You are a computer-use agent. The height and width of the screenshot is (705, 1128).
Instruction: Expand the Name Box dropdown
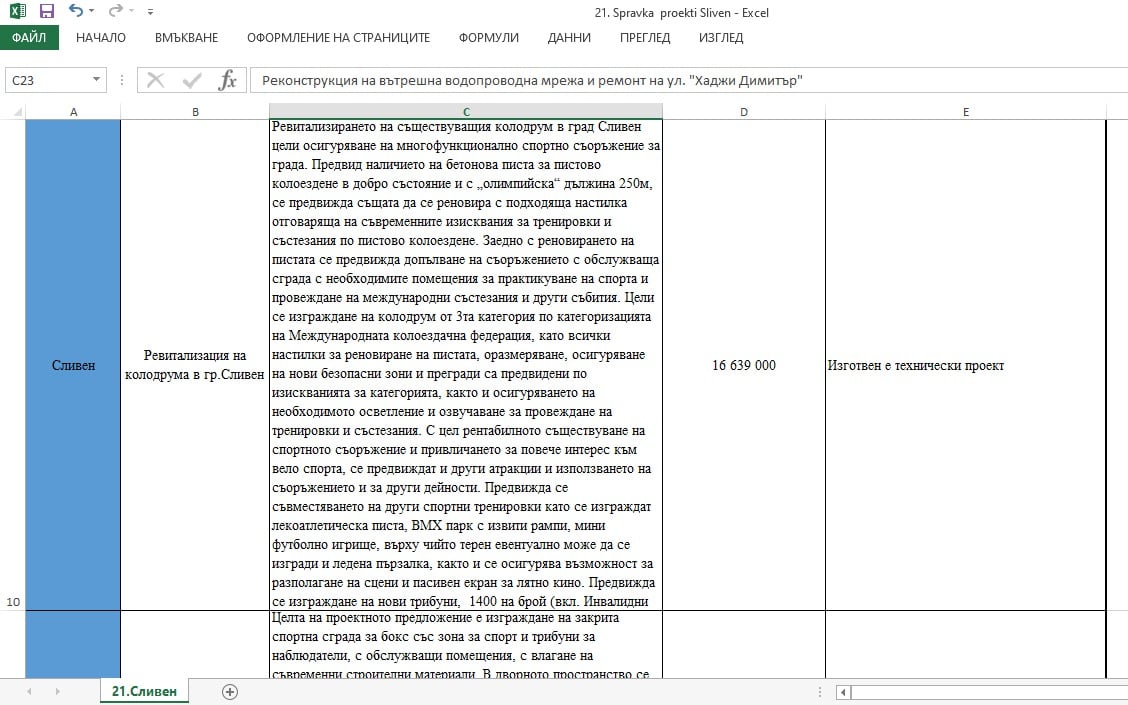click(x=97, y=80)
